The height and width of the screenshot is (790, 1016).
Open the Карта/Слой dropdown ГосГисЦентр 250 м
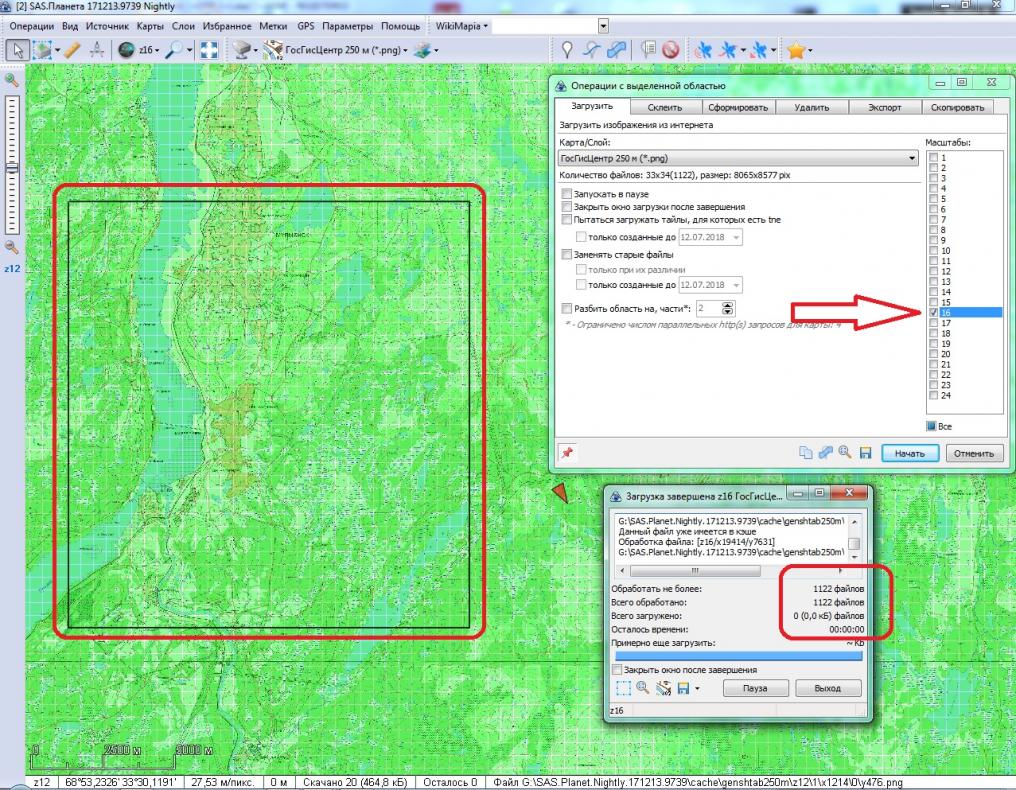tap(738, 158)
